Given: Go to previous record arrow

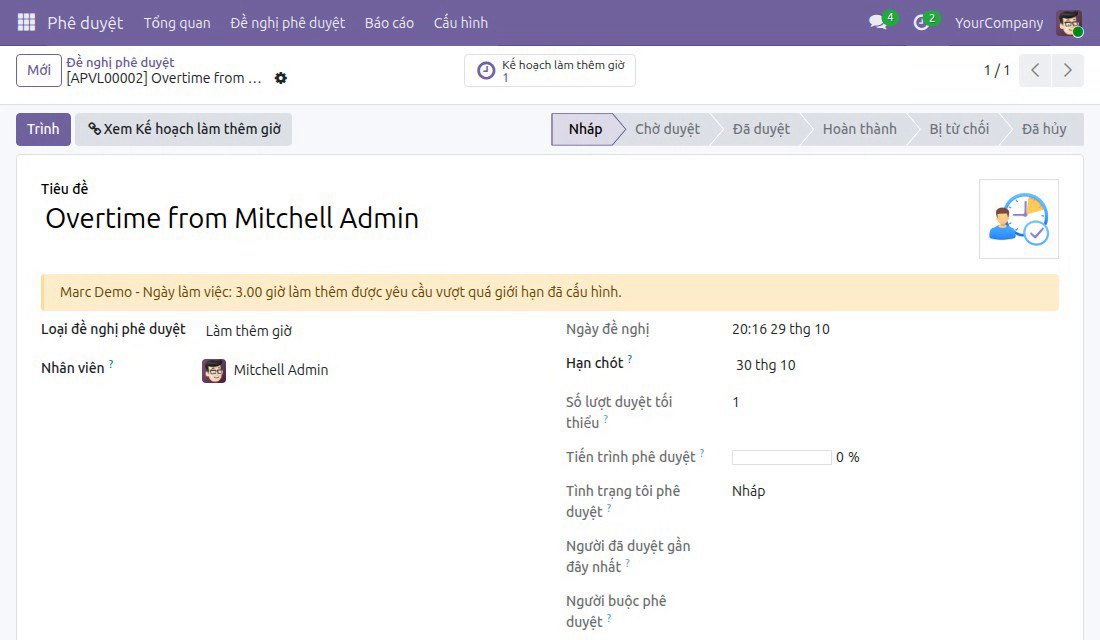Looking at the screenshot, I should (x=1035, y=70).
